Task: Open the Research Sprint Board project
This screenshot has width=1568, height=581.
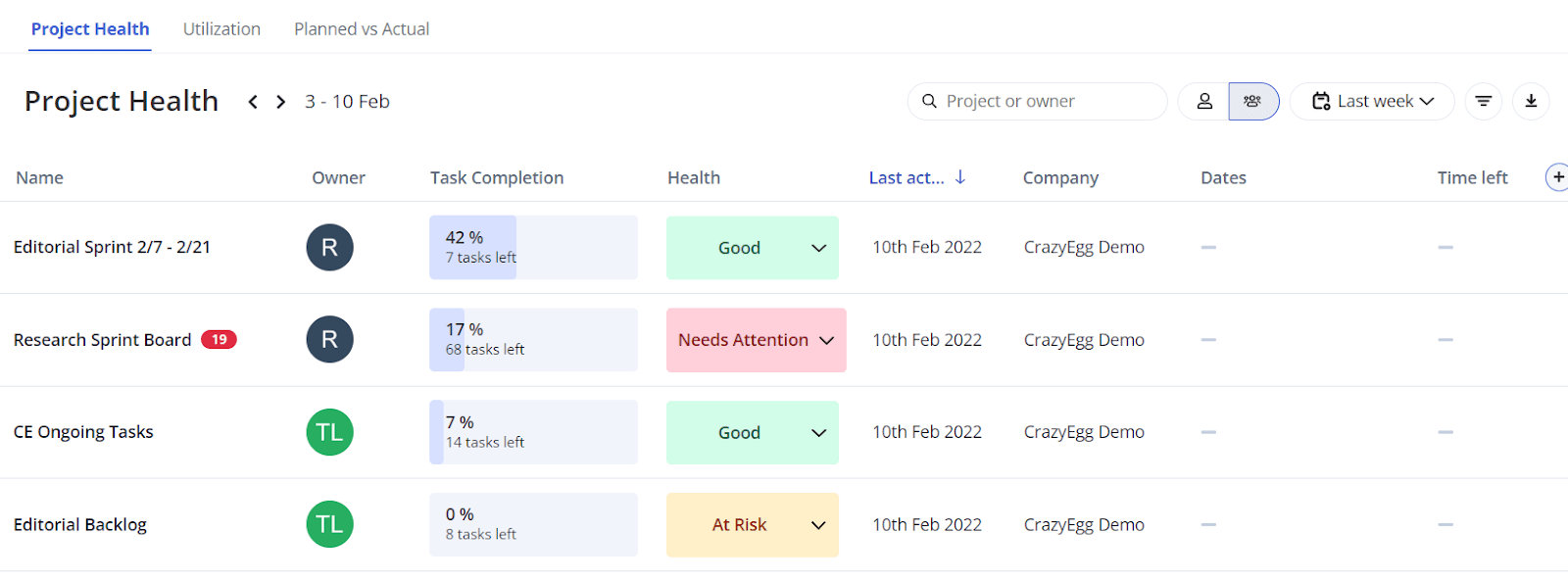Action: [102, 340]
